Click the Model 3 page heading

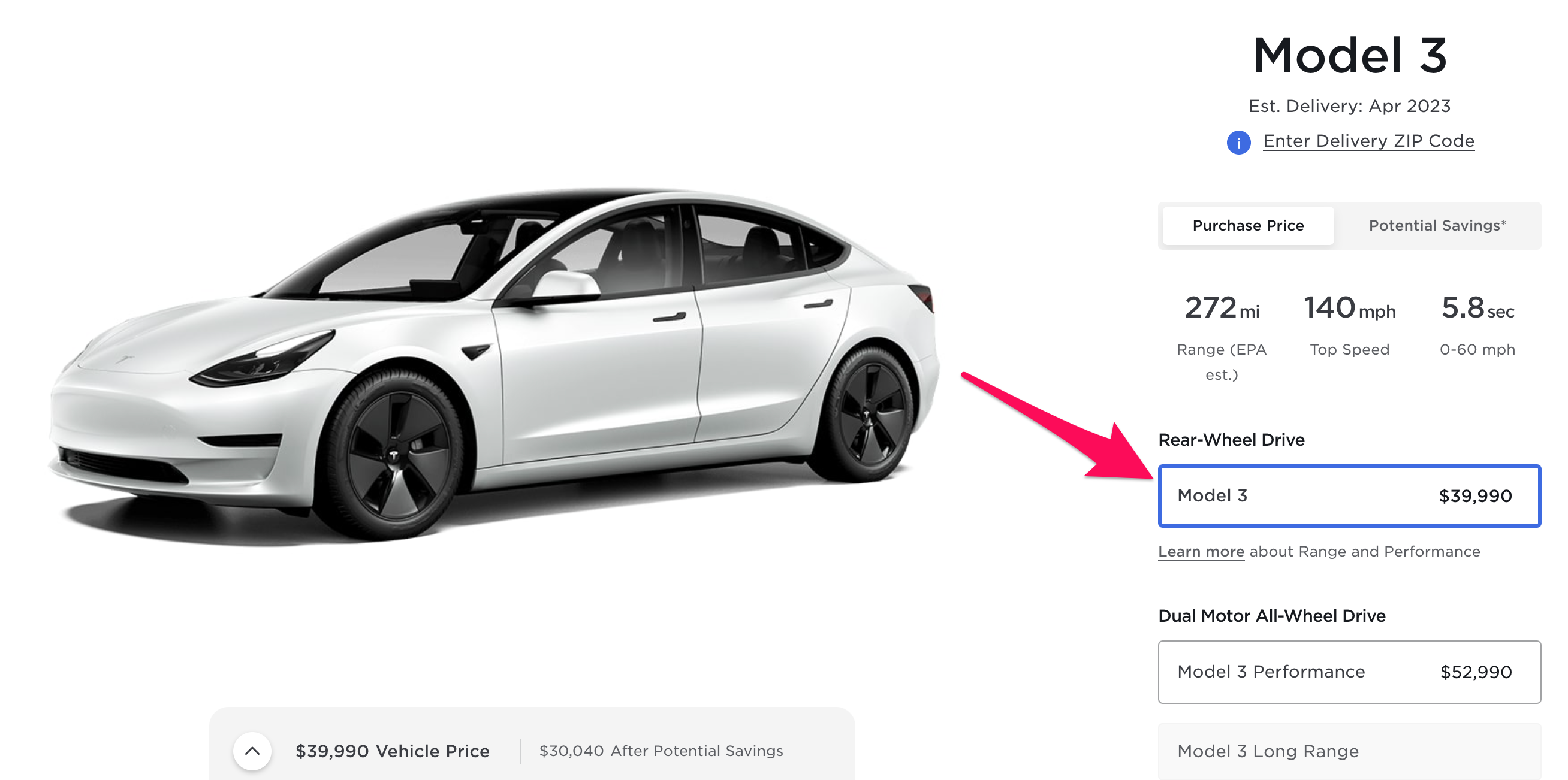click(x=1349, y=55)
